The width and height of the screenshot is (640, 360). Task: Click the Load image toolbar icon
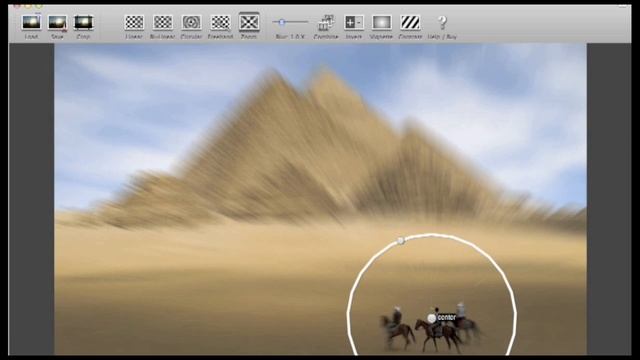[x=31, y=22]
